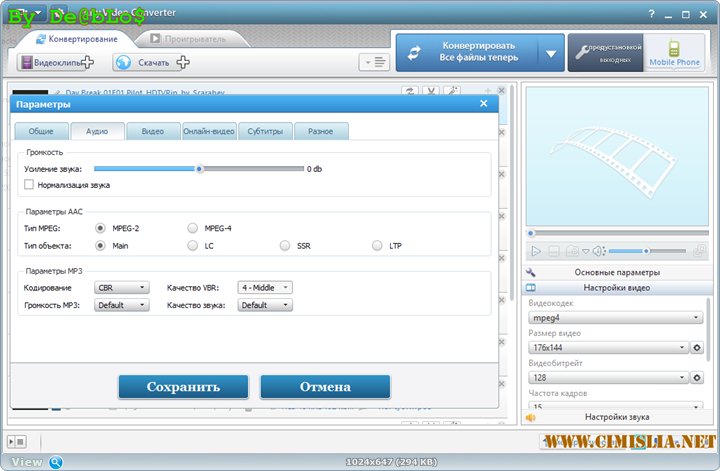Image resolution: width=720 pixels, height=471 pixels.
Task: Expand the Качество VBR dropdown
Action: [265, 288]
